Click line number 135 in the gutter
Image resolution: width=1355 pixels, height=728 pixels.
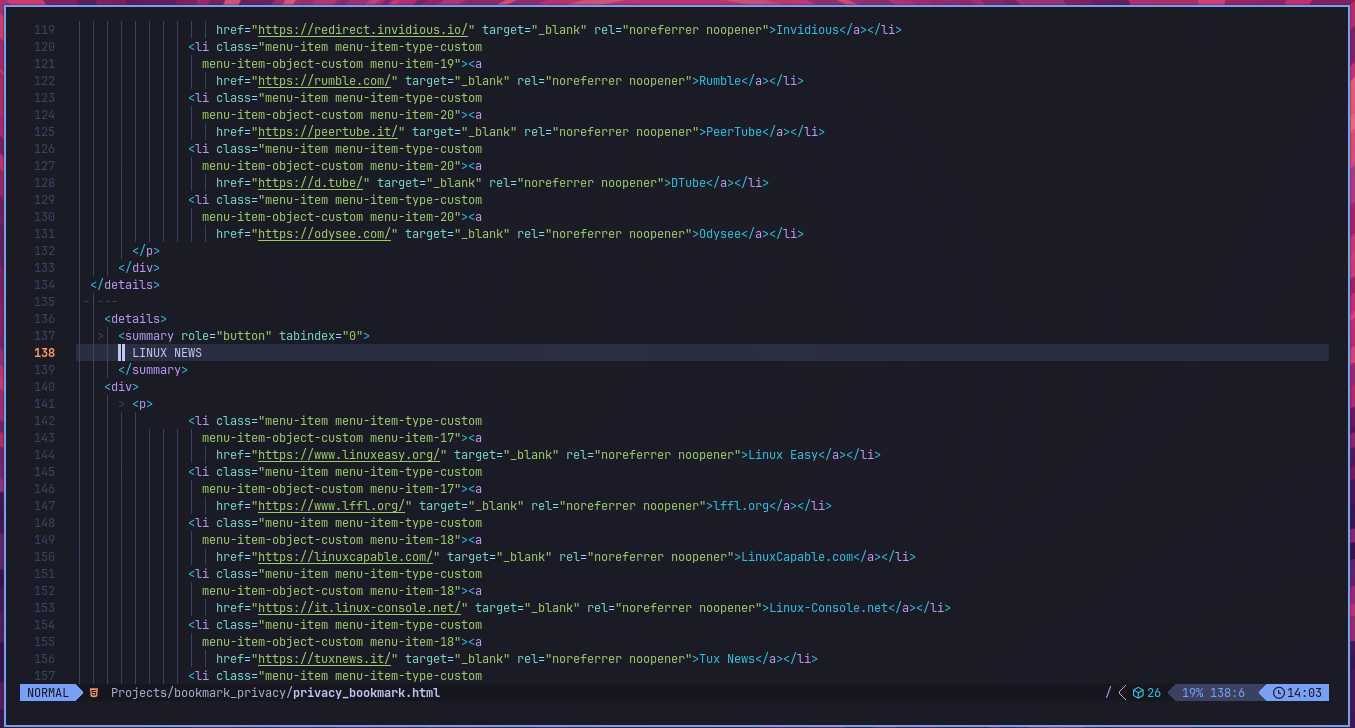coord(44,302)
